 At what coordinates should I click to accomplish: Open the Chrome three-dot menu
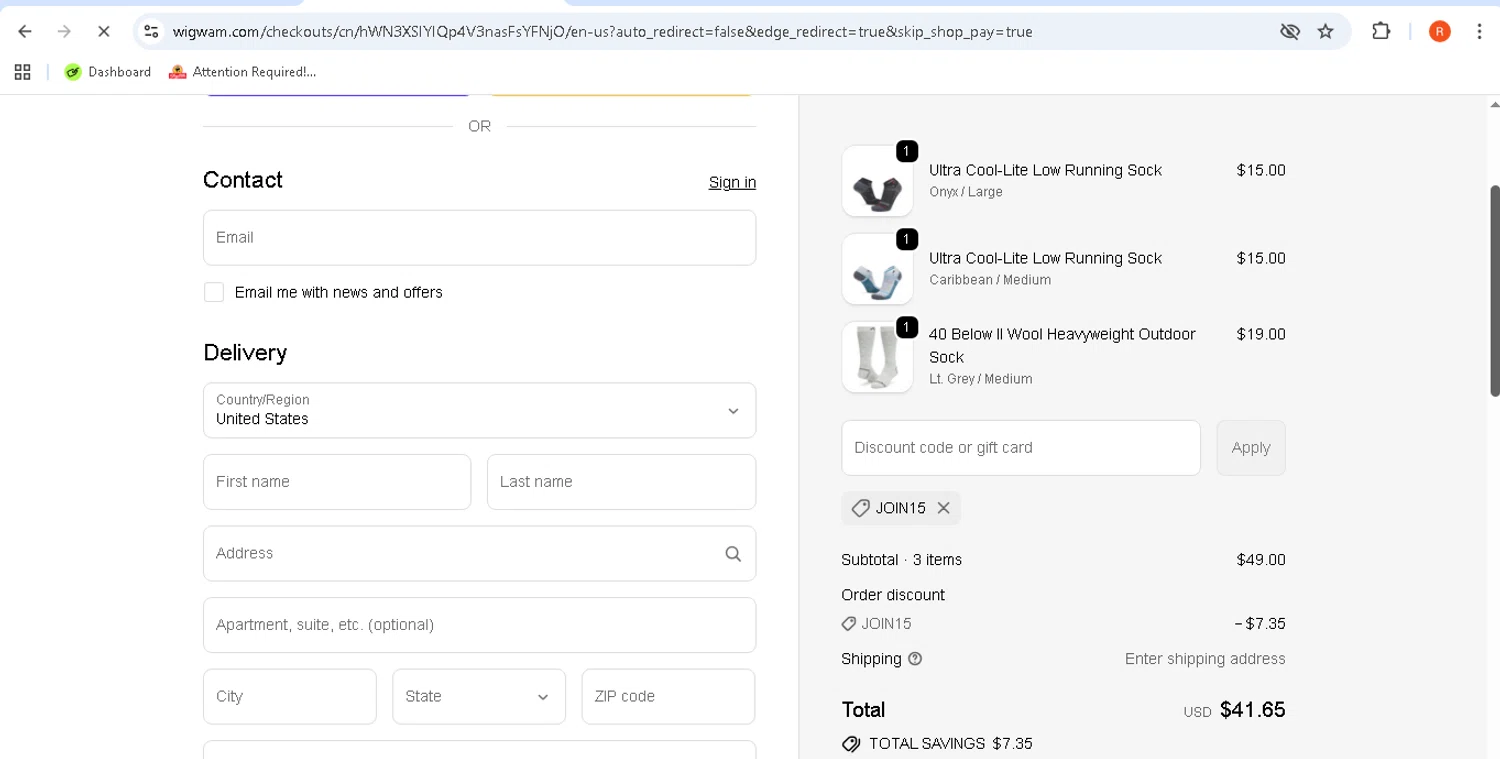pos(1479,31)
